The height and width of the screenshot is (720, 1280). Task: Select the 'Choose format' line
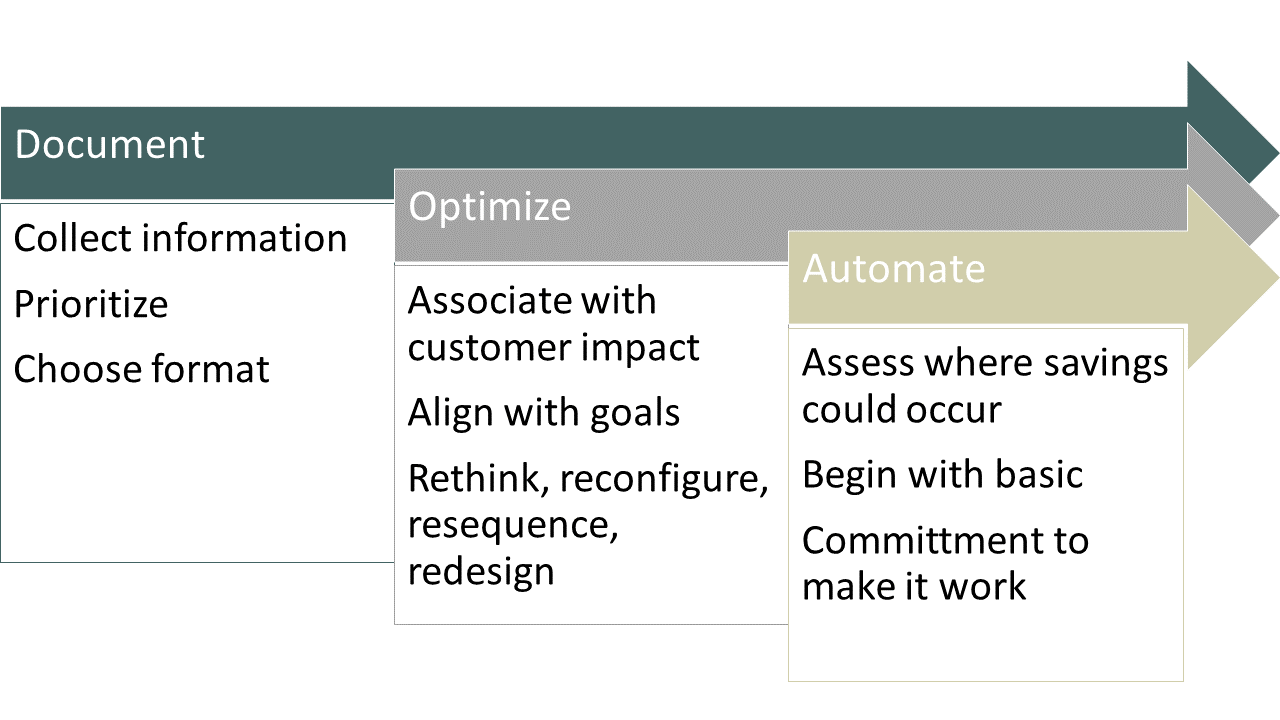141,370
